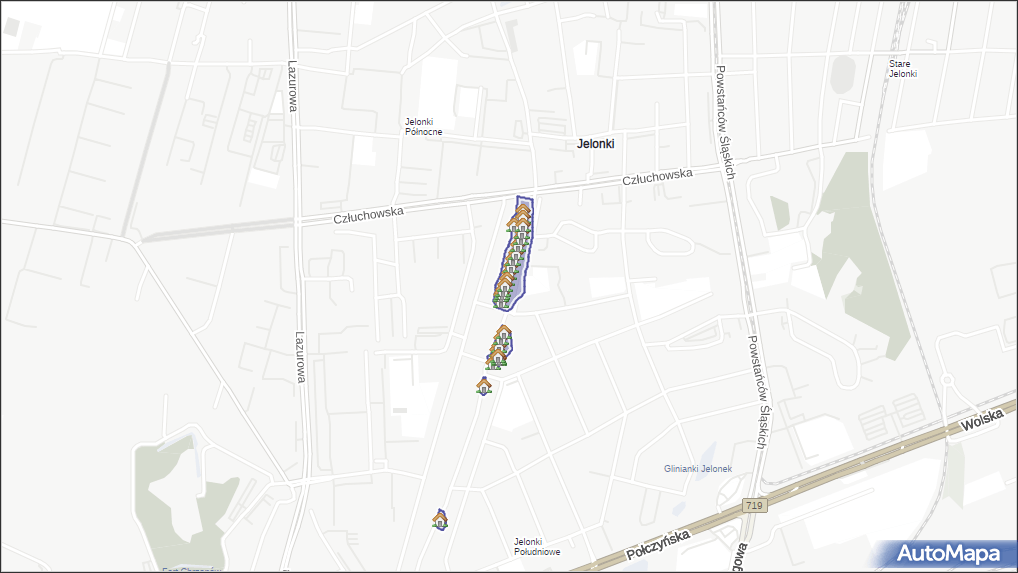1018x573 pixels.
Task: Click the right Człuchowska street label
Action: (657, 177)
